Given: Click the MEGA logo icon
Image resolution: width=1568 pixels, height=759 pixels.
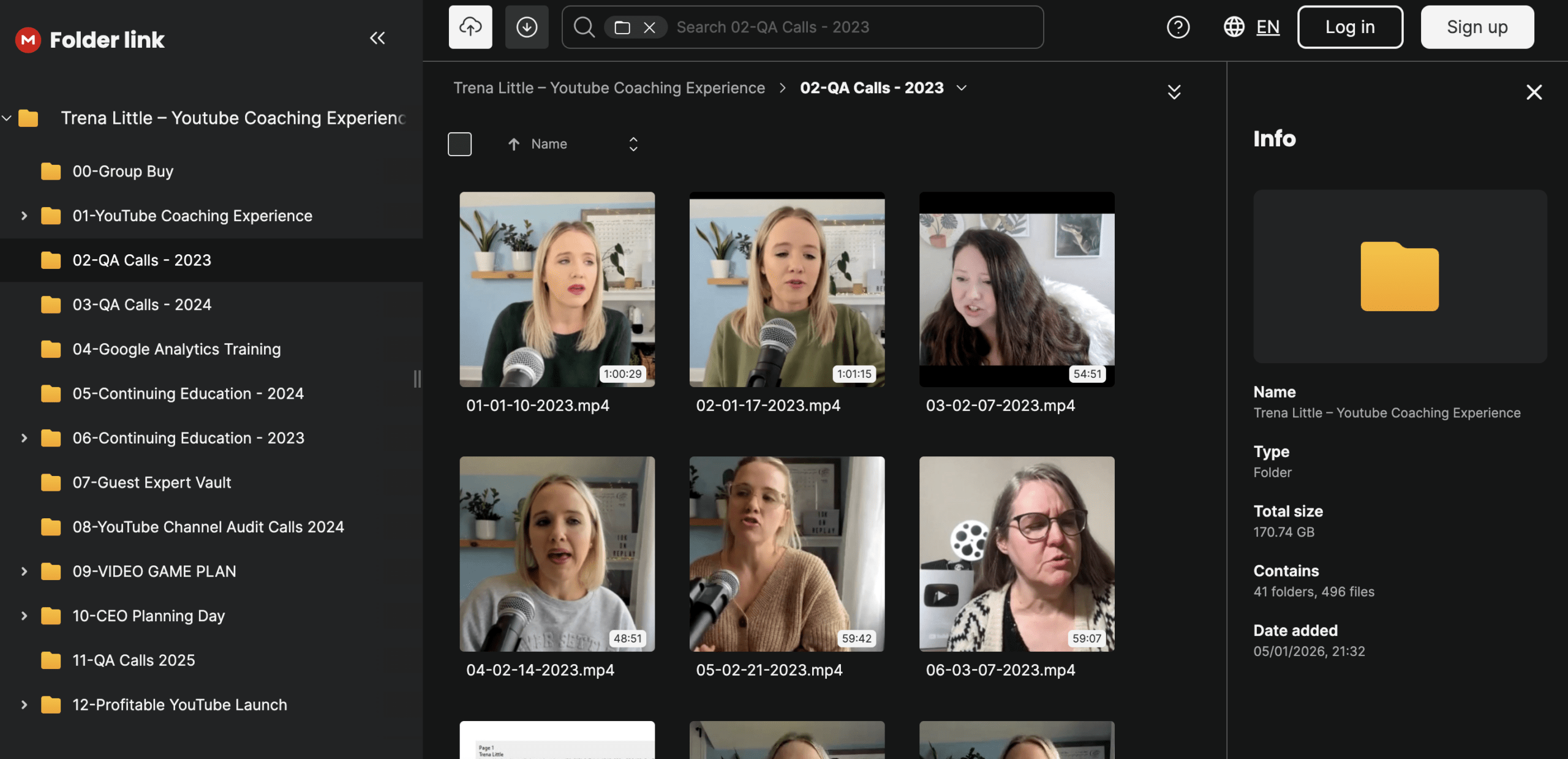Looking at the screenshot, I should (28, 40).
